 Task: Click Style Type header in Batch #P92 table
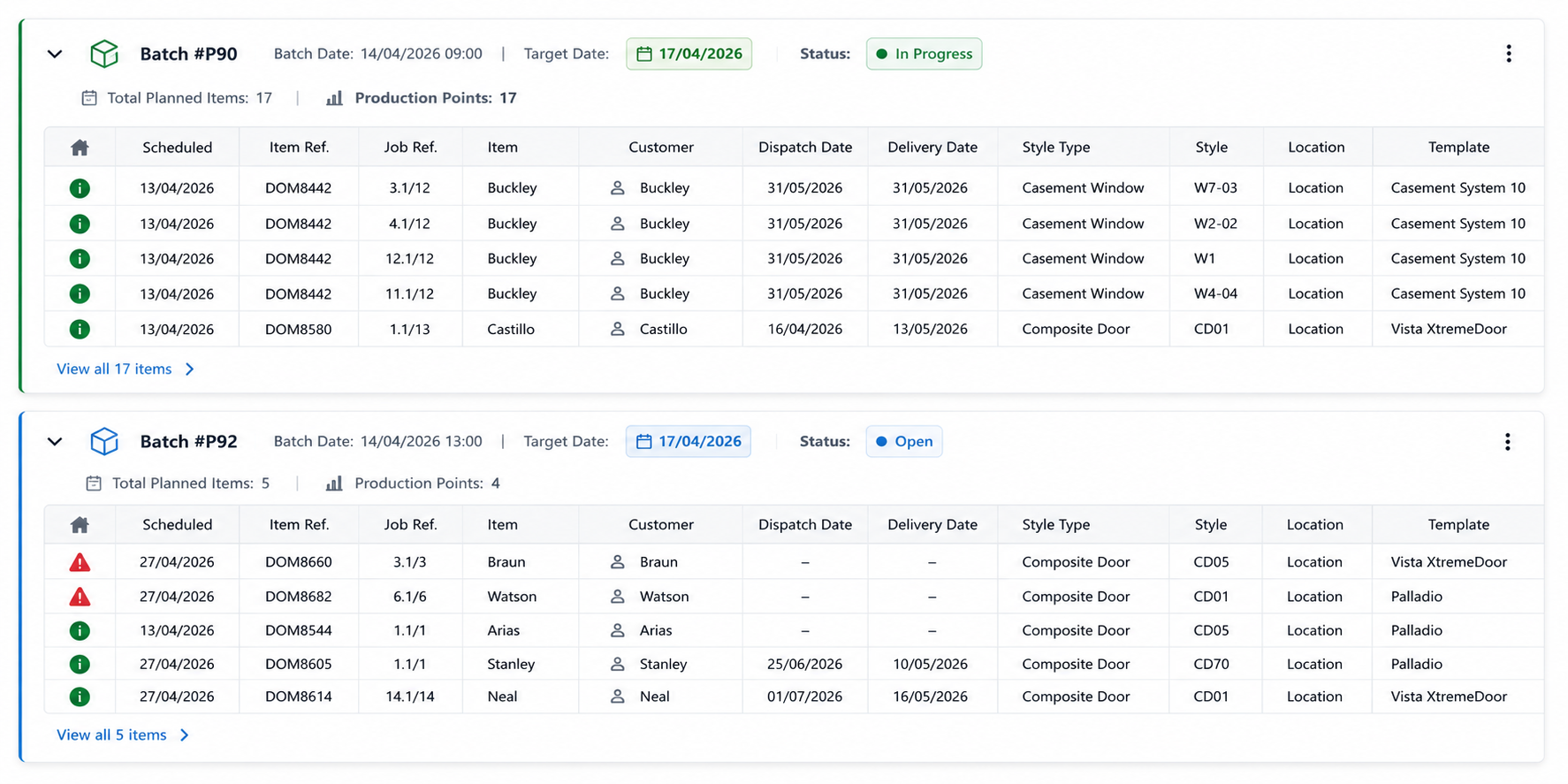(x=1056, y=525)
